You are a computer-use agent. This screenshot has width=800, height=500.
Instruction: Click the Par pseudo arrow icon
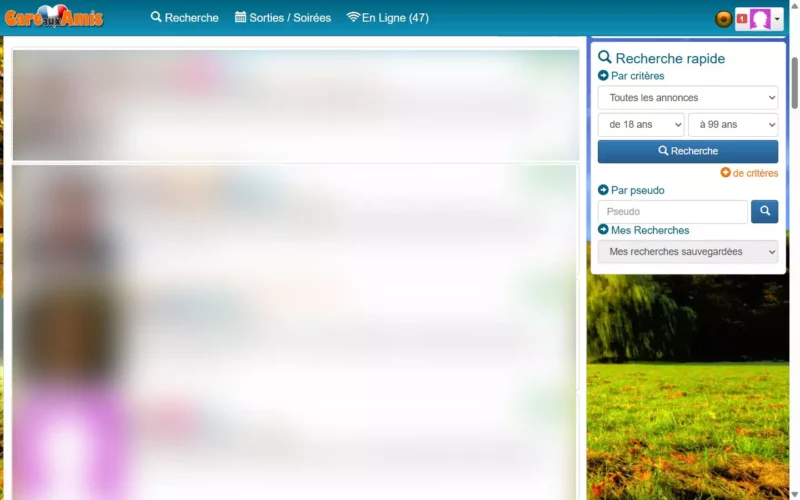click(603, 190)
